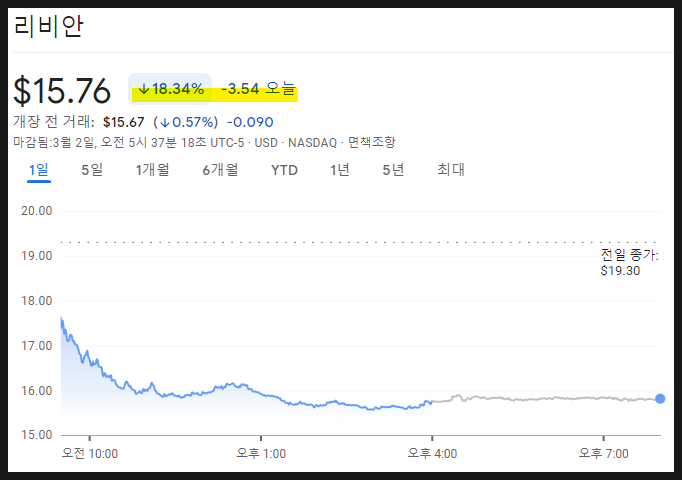Click the 20.00 y-axis label
Image resolution: width=682 pixels, height=480 pixels.
click(x=37, y=211)
